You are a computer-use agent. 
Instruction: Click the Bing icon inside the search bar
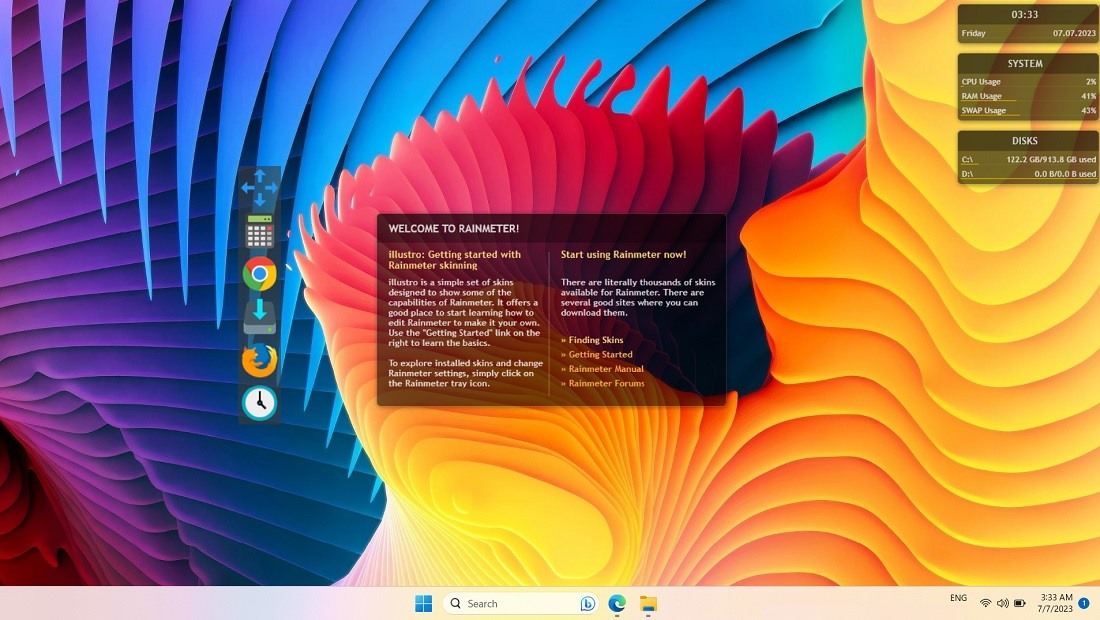click(588, 603)
